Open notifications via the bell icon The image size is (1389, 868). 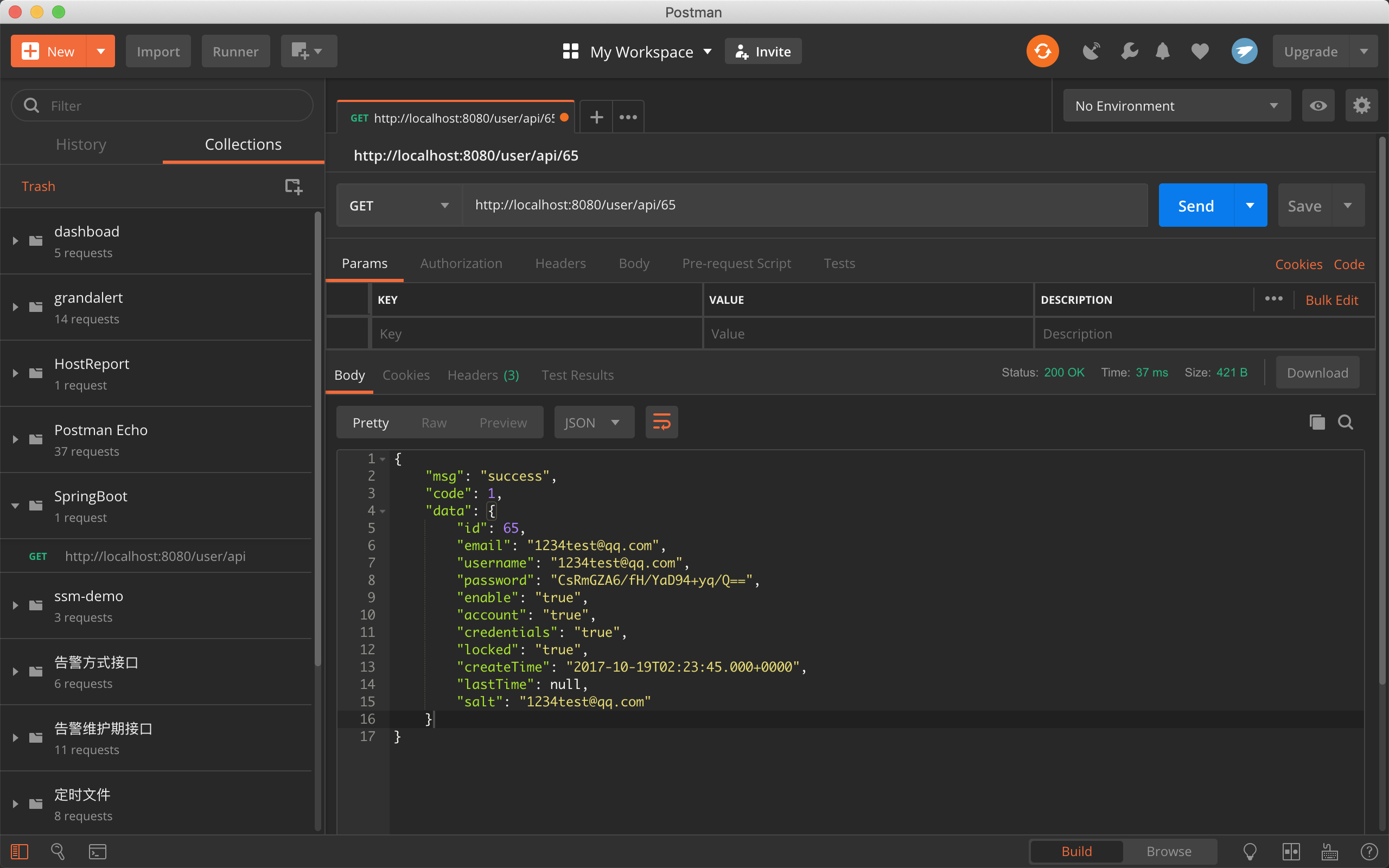[x=1162, y=50]
